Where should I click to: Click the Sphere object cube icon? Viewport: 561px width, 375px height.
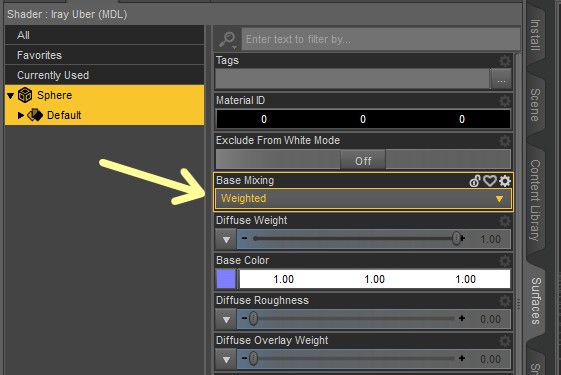[x=25, y=95]
